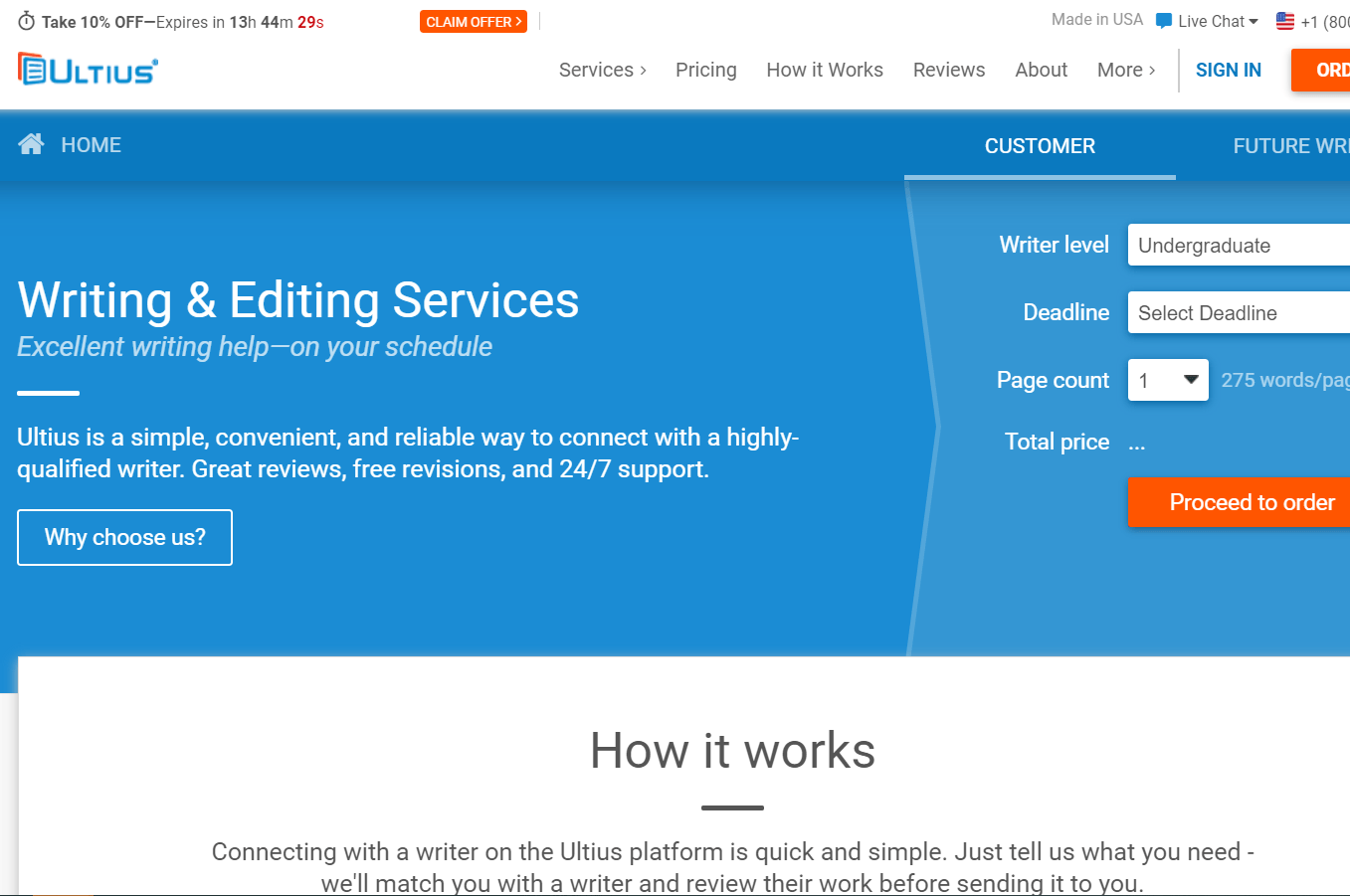Click the US flag phone icon

pyautogui.click(x=1285, y=21)
